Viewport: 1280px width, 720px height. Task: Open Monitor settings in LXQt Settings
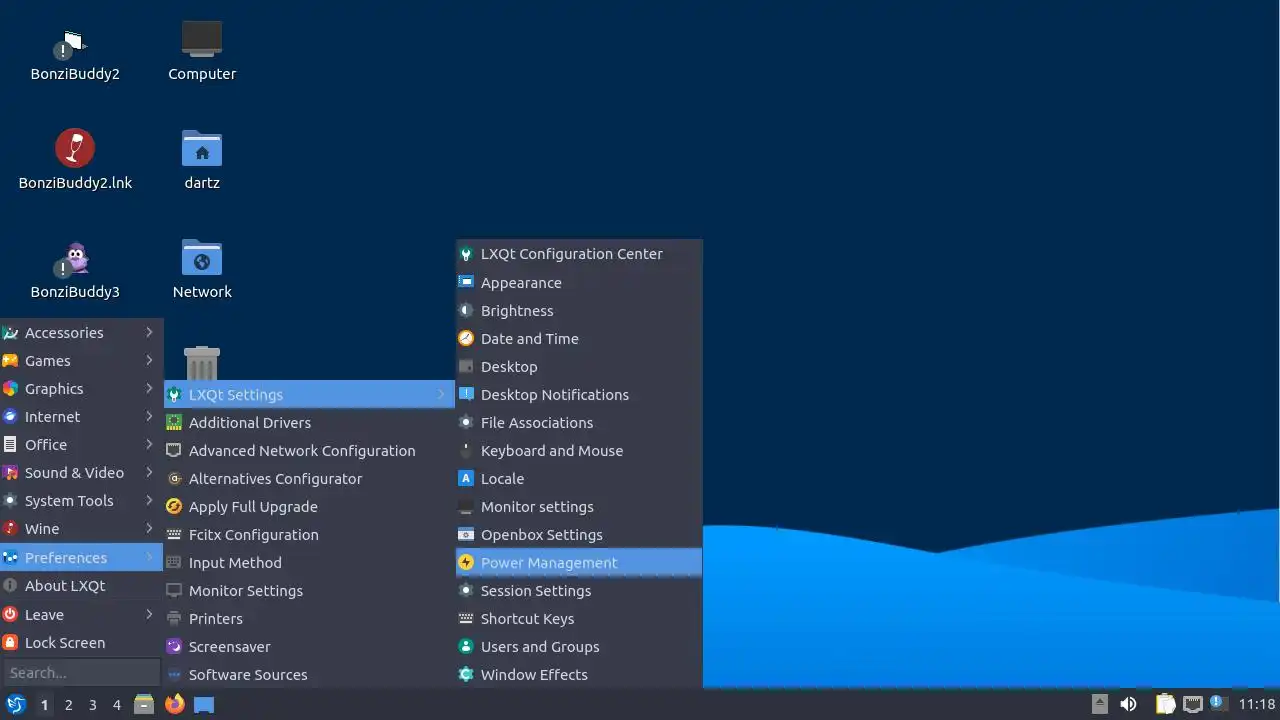(x=579, y=506)
